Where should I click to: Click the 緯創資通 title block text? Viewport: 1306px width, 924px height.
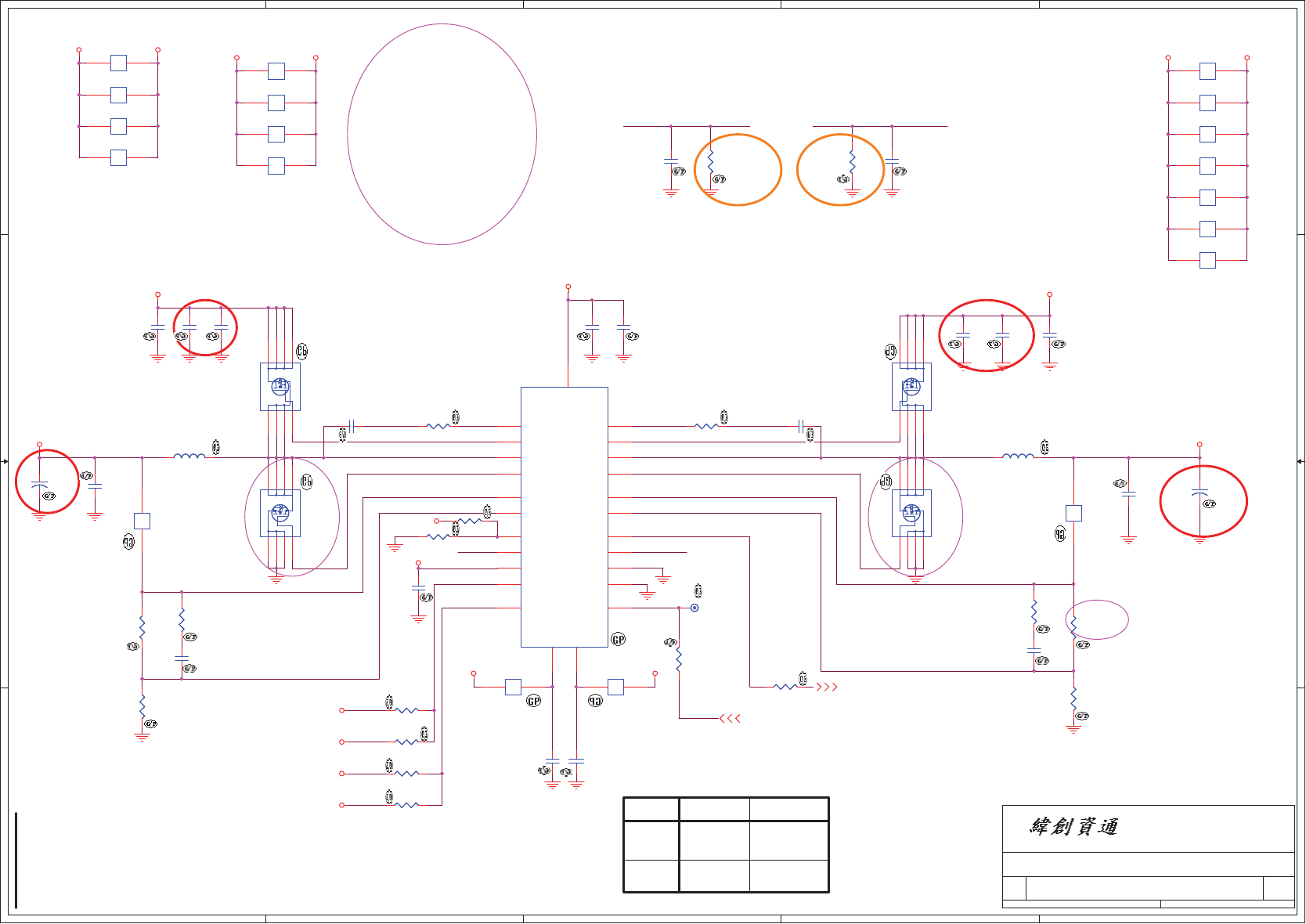point(1073,827)
